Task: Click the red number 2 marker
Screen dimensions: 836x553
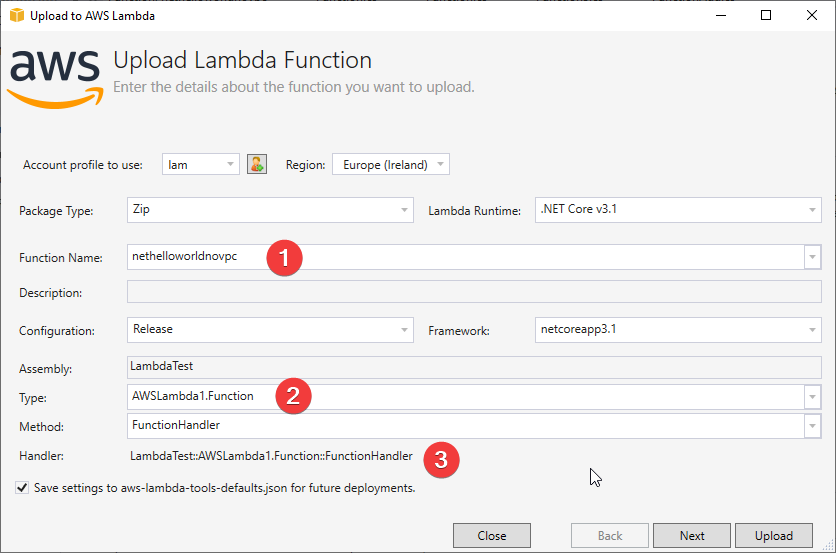Action: [x=293, y=396]
